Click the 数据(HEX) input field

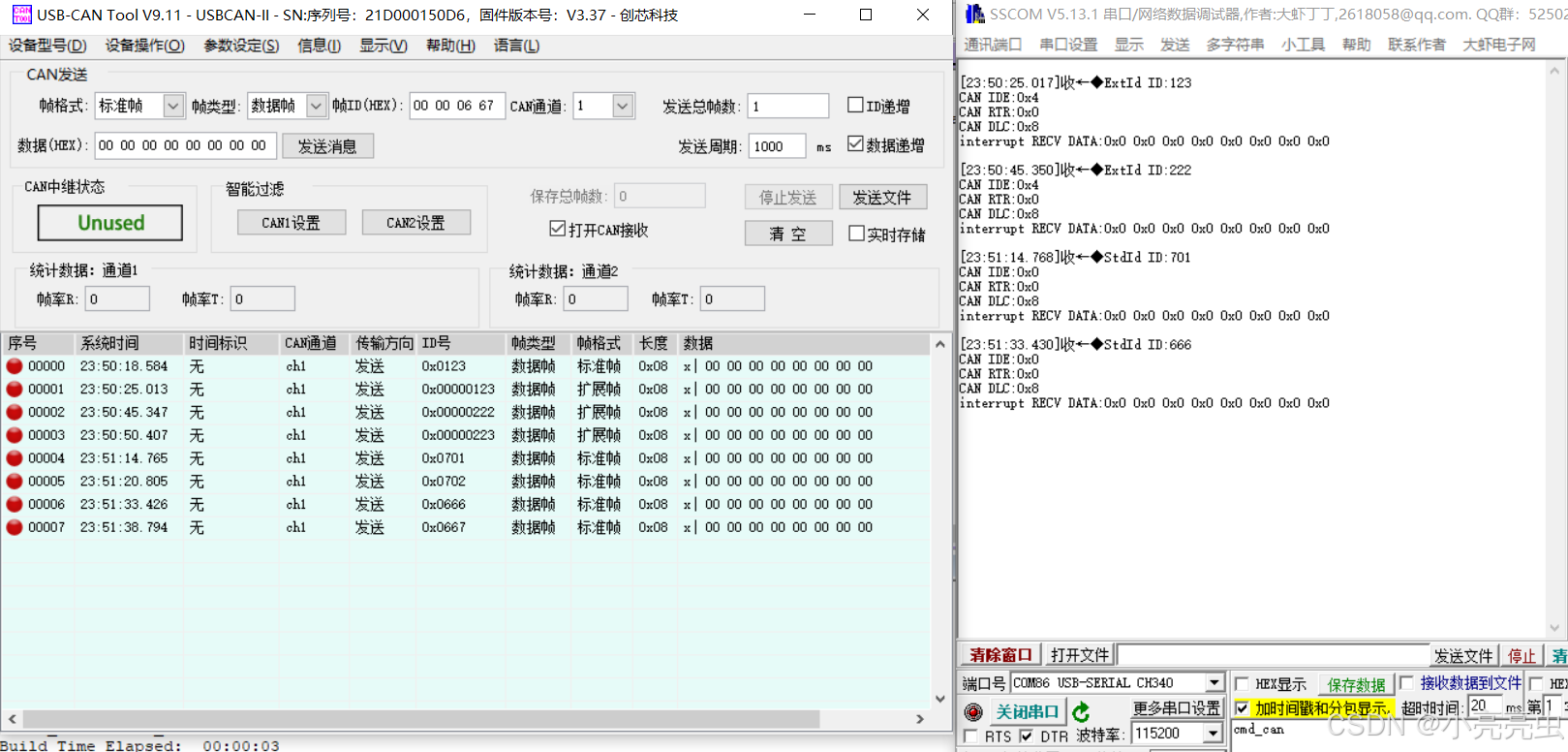(x=185, y=145)
